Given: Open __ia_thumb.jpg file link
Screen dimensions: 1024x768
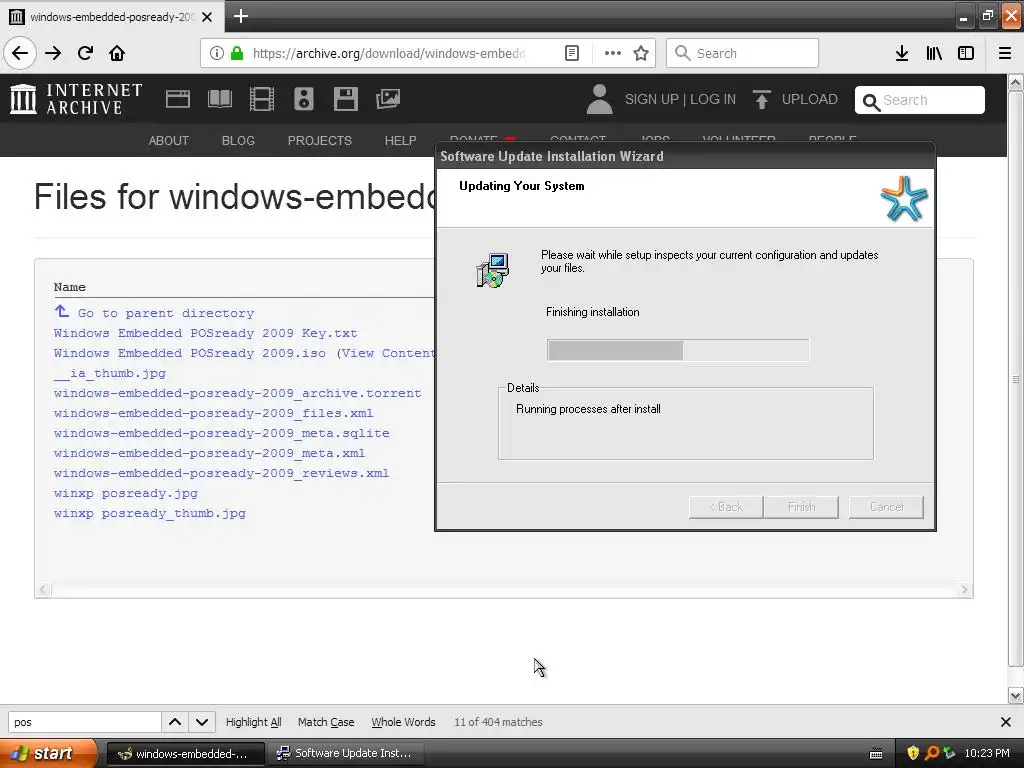Looking at the screenshot, I should [110, 374].
